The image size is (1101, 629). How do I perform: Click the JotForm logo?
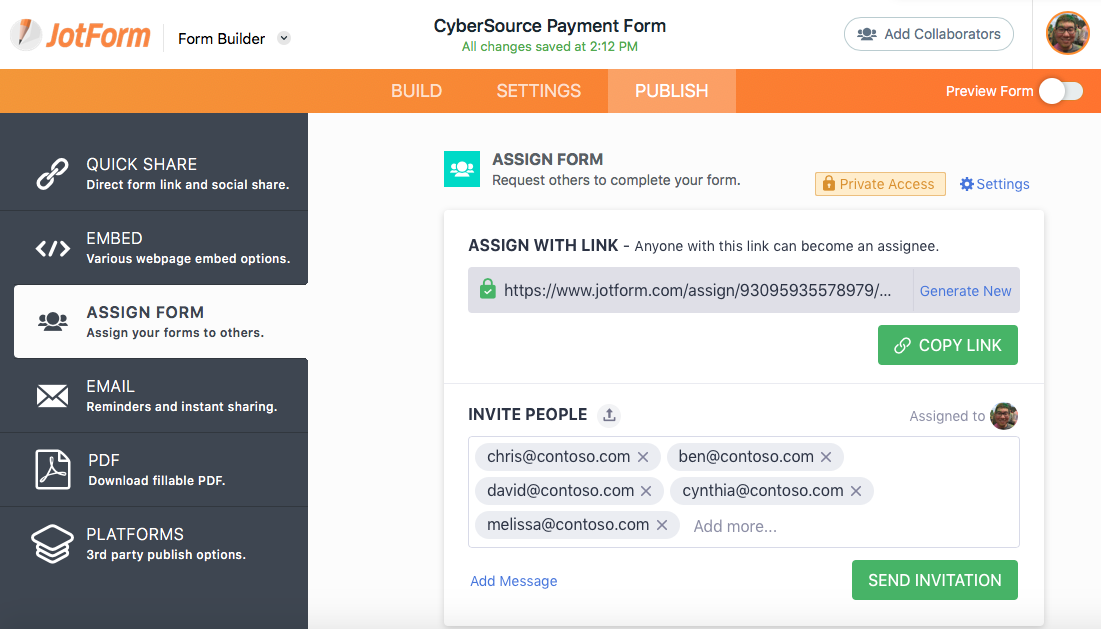[80, 36]
